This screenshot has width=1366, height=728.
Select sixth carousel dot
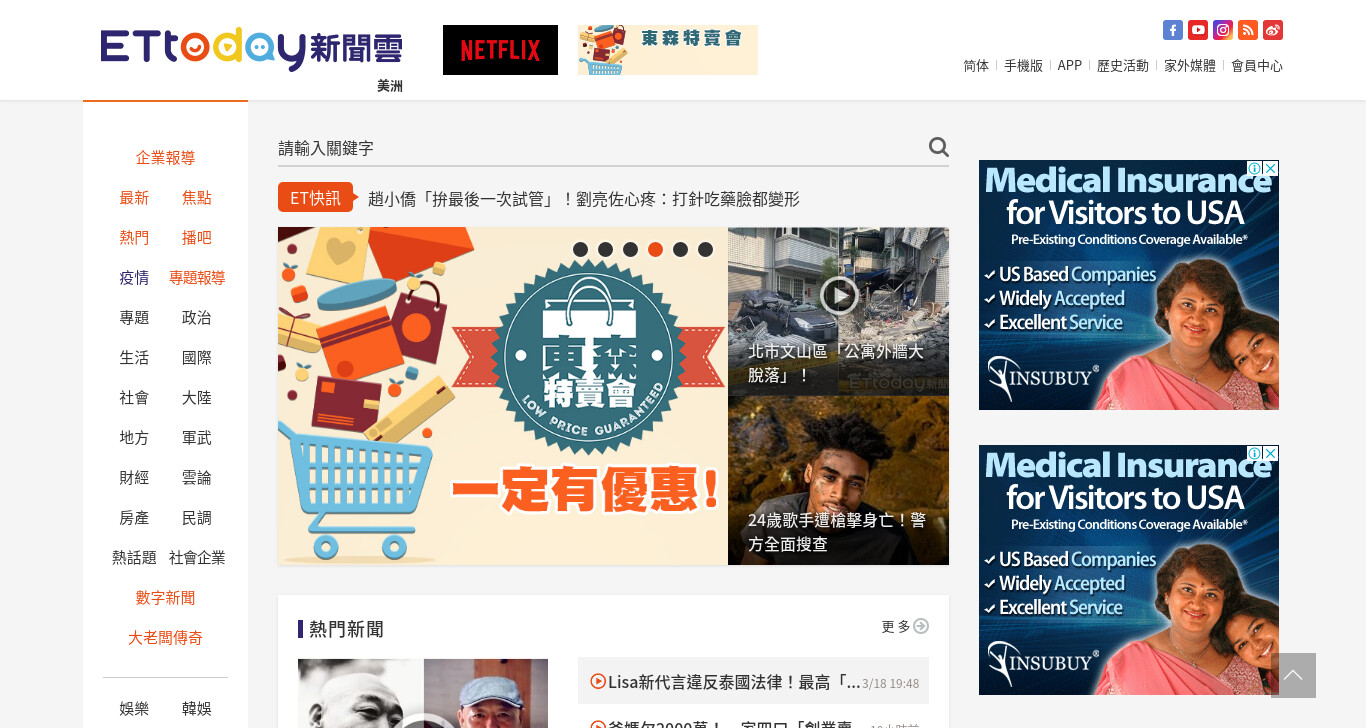pyautogui.click(x=705, y=249)
